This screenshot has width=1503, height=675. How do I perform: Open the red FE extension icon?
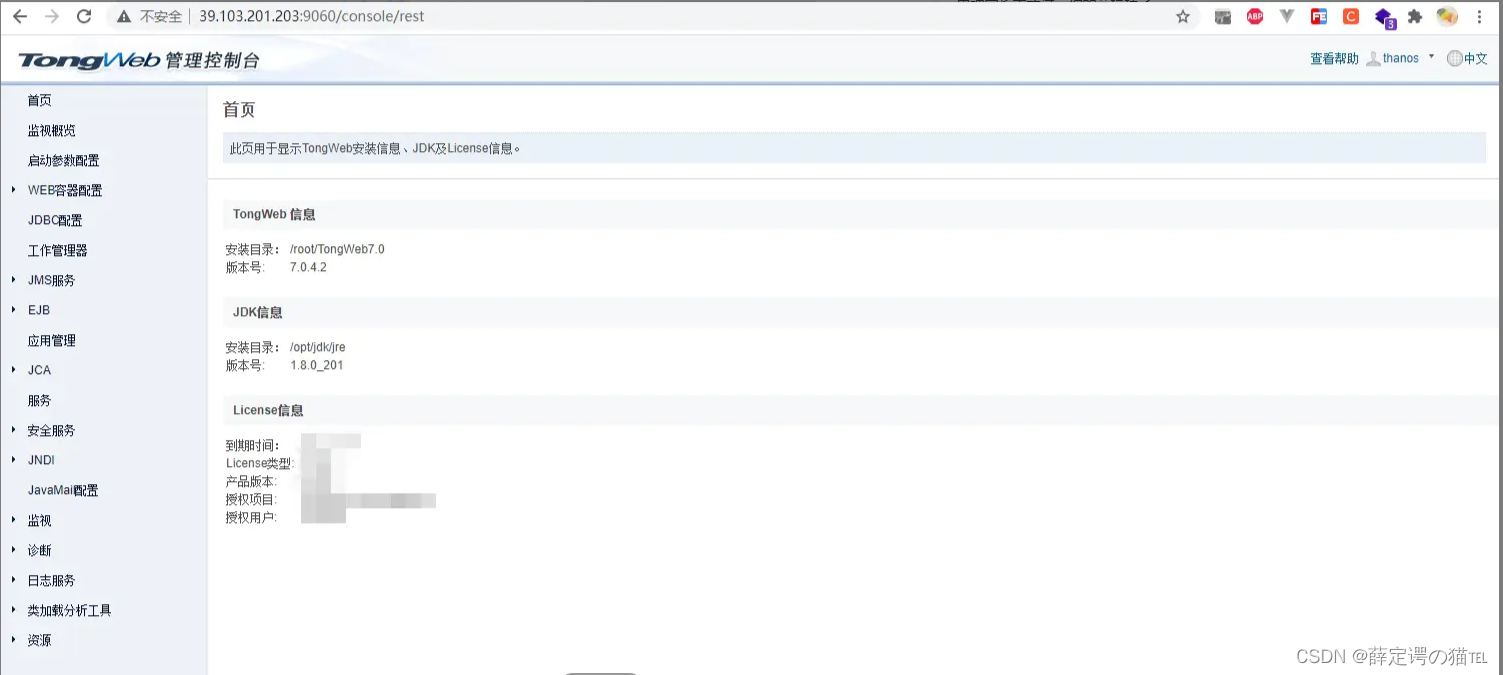(1319, 16)
